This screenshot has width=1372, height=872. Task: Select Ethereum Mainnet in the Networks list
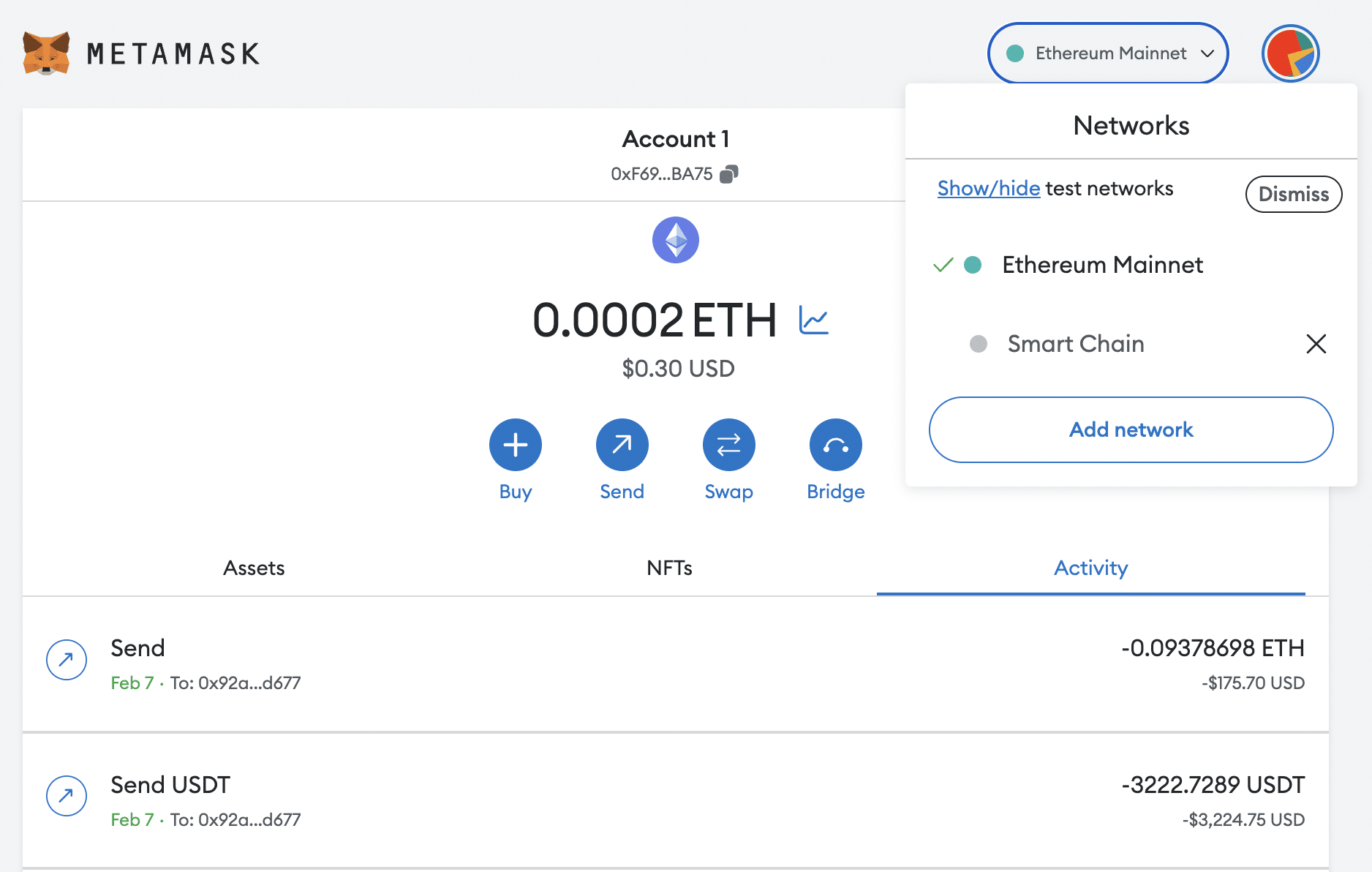(x=1131, y=265)
